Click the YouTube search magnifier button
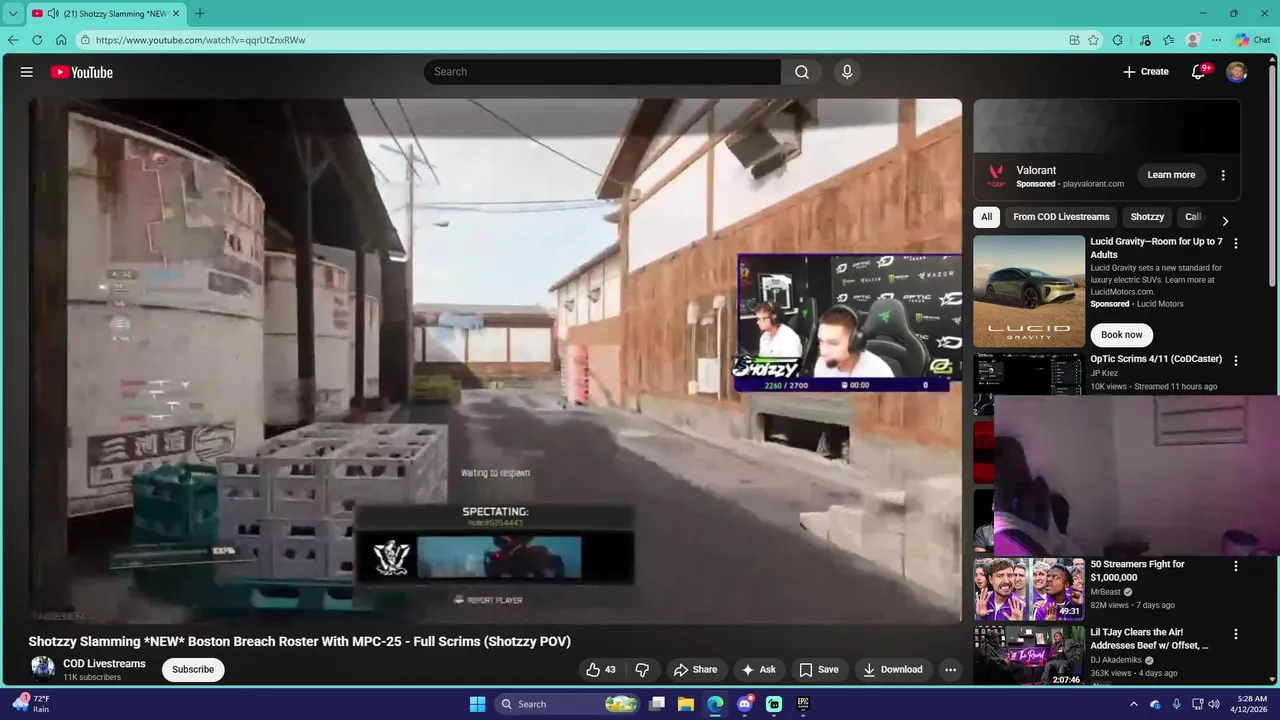The width and height of the screenshot is (1280, 720). 802,72
